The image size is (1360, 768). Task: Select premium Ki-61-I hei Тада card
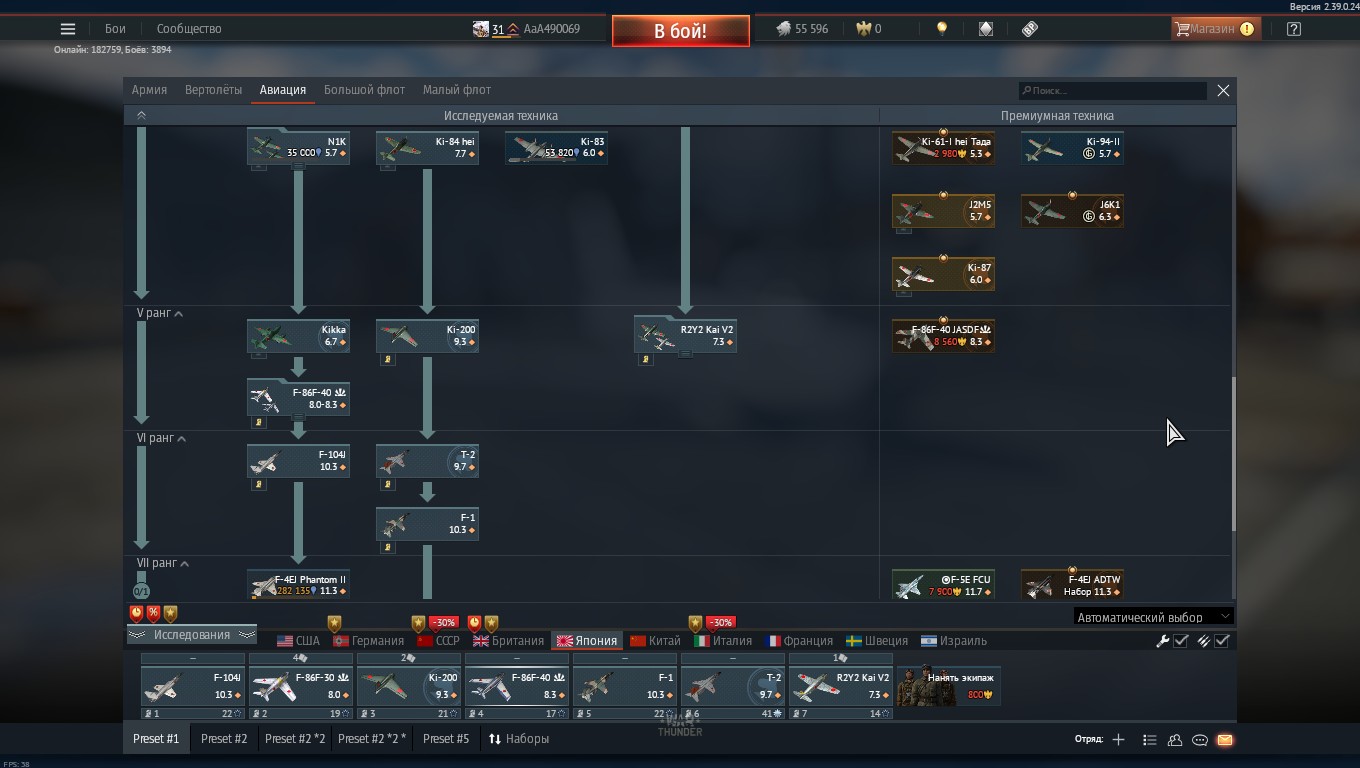point(943,148)
